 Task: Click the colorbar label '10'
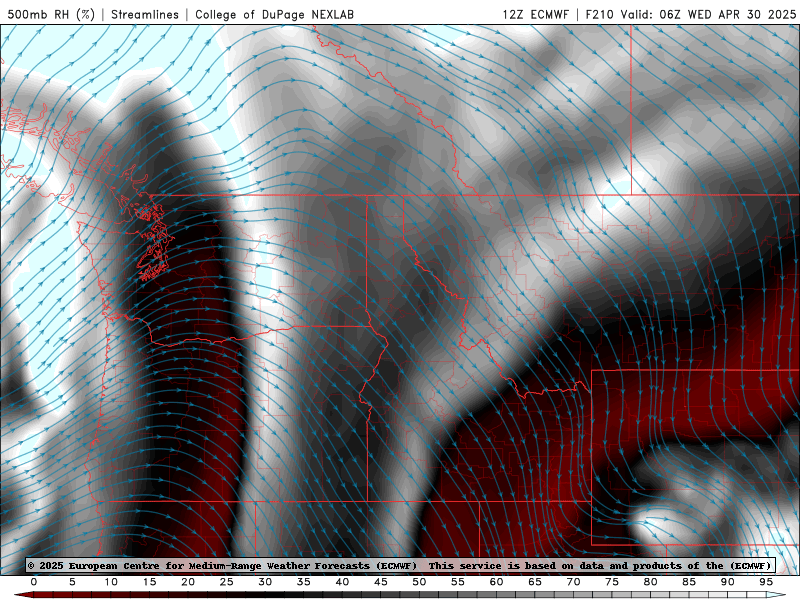click(111, 582)
